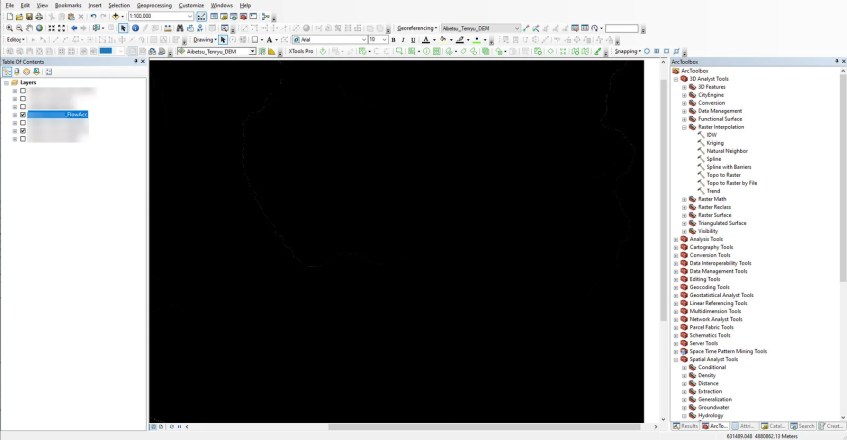
Task: Open the Windows menu
Action: (221, 5)
